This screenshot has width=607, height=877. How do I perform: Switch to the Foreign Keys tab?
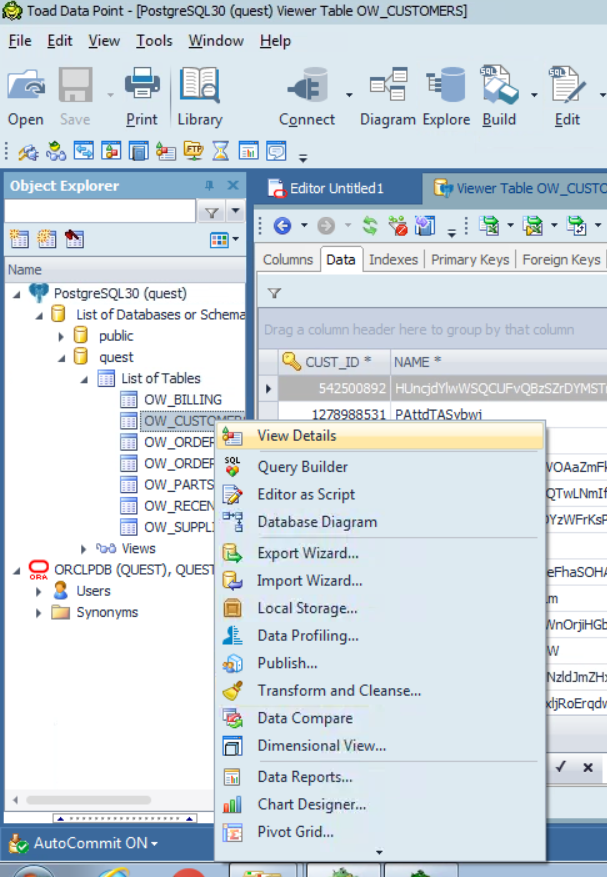(561, 260)
